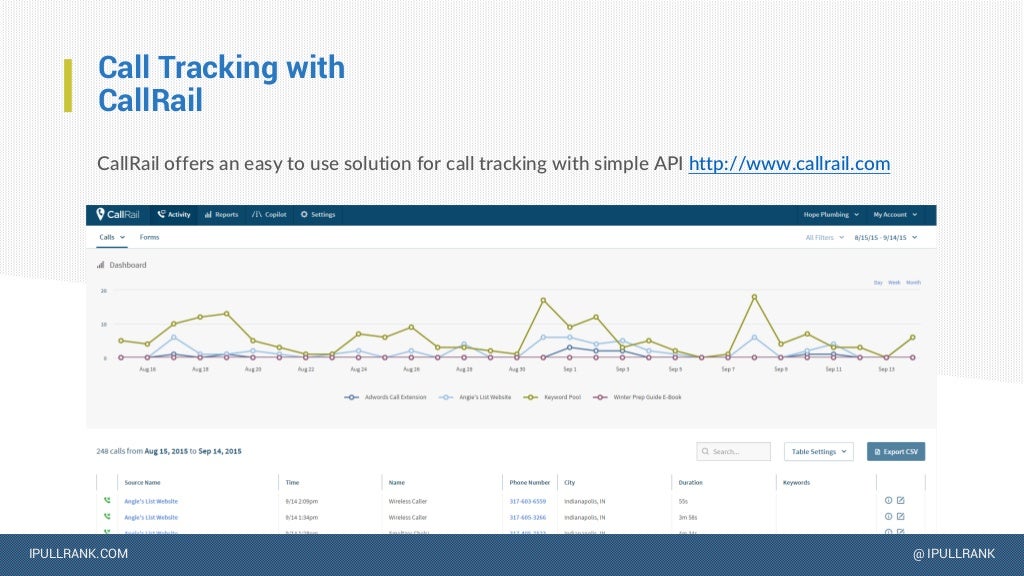Click Indianapolis, IN city in the 55s row
This screenshot has width=1024, height=576.
pos(584,502)
